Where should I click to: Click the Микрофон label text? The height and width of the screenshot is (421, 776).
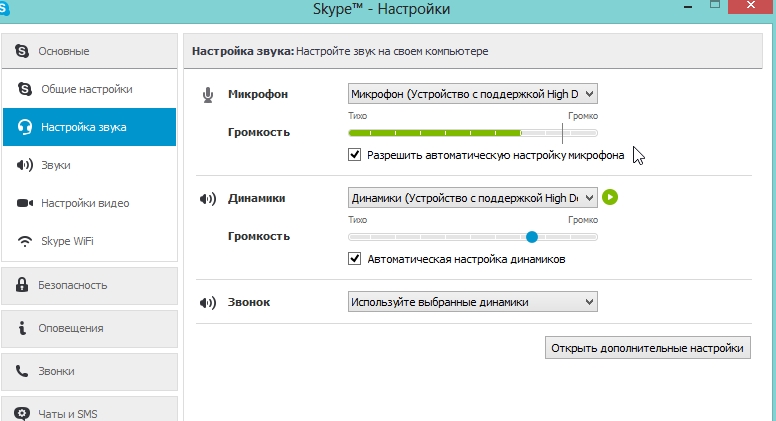[x=258, y=94]
